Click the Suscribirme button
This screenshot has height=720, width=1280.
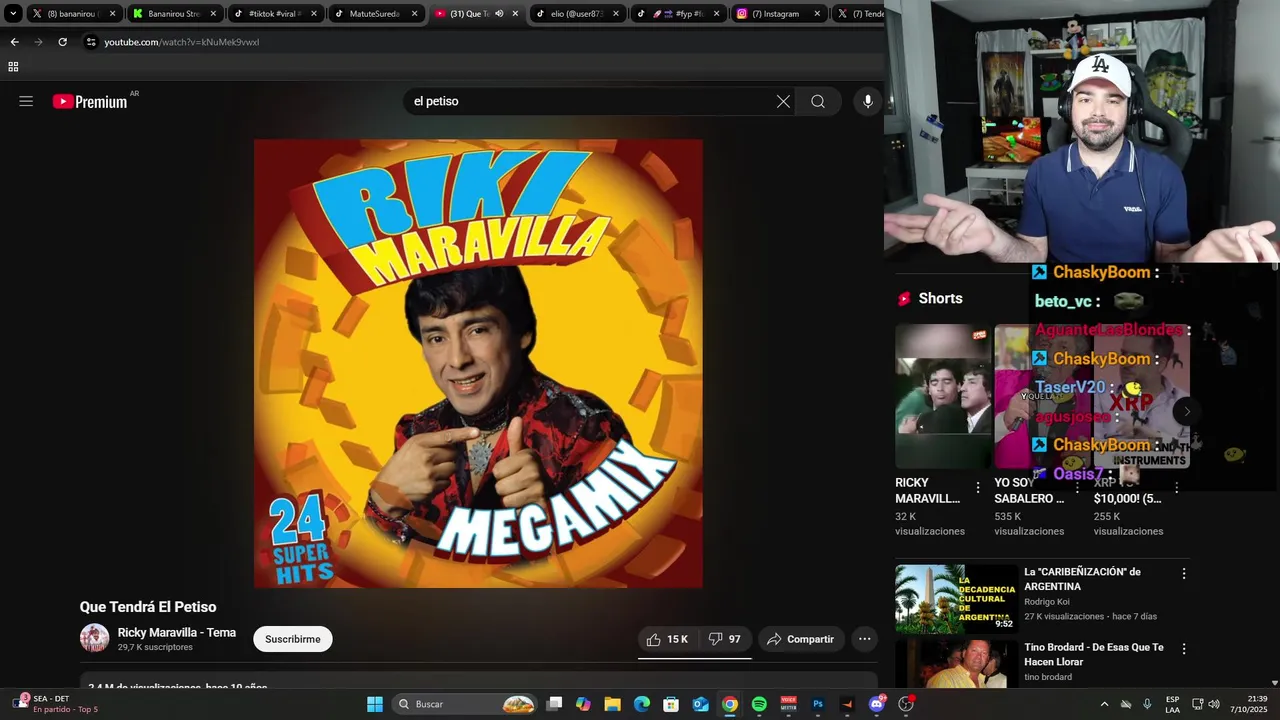293,639
